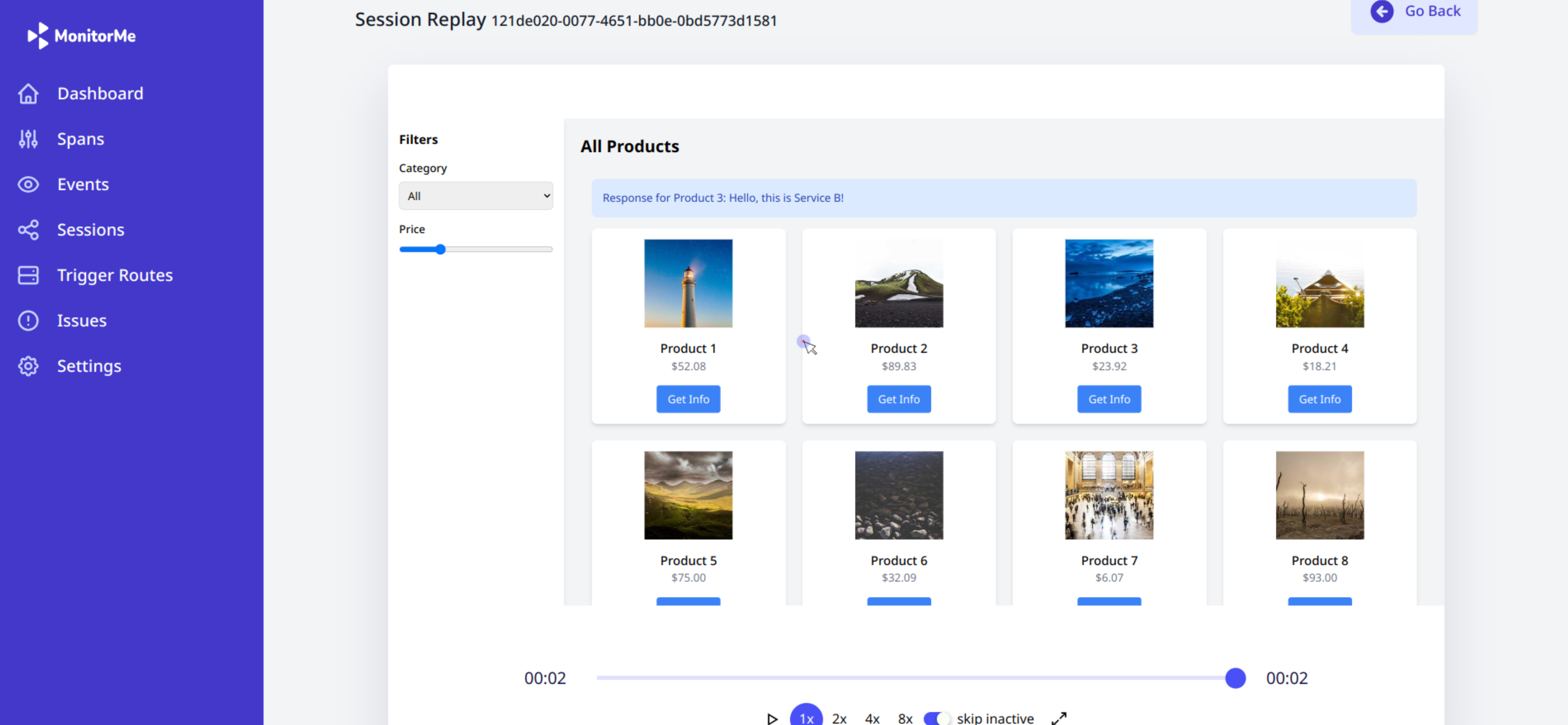This screenshot has height=725, width=1568.
Task: Click the replay timeline progress handle
Action: [1235, 678]
